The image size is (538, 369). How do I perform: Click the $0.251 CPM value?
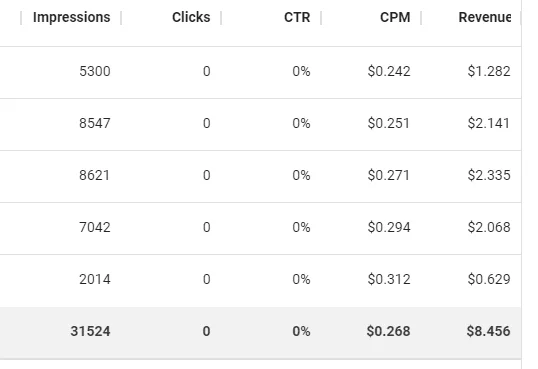pos(388,123)
